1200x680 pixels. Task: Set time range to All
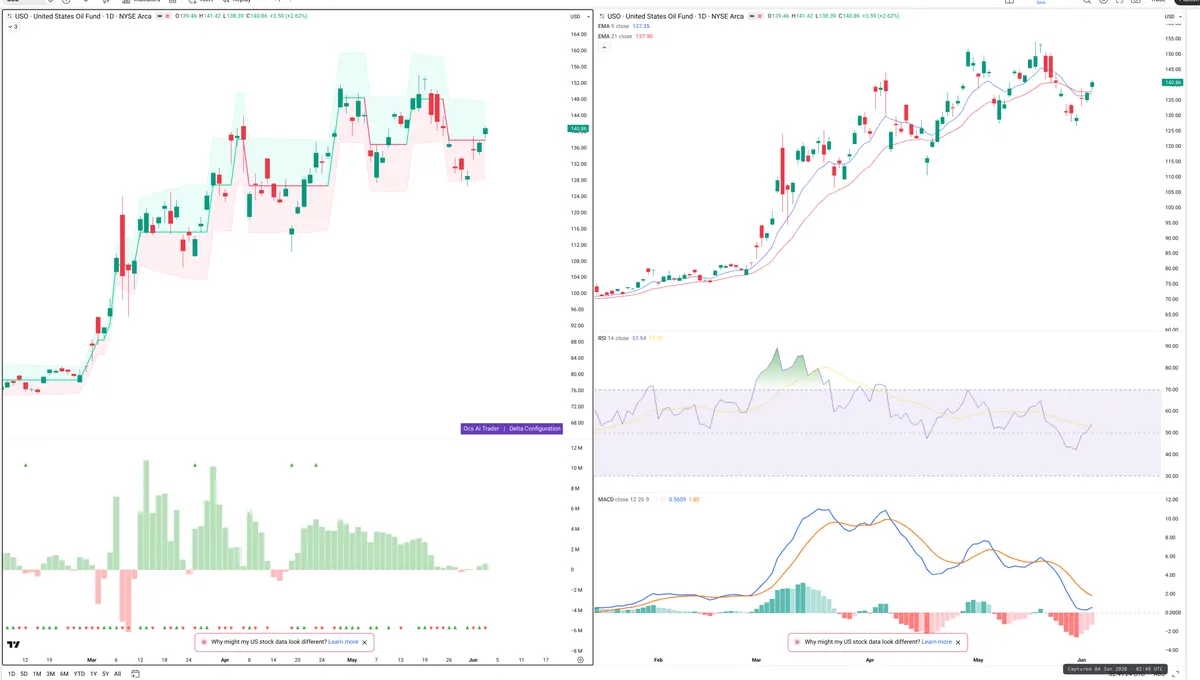(x=117, y=674)
